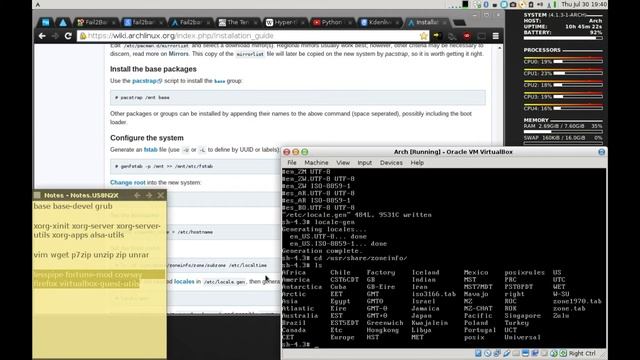Follow the fstab link
Image resolution: width=640 pixels, height=360 pixels.
[x=151, y=150]
